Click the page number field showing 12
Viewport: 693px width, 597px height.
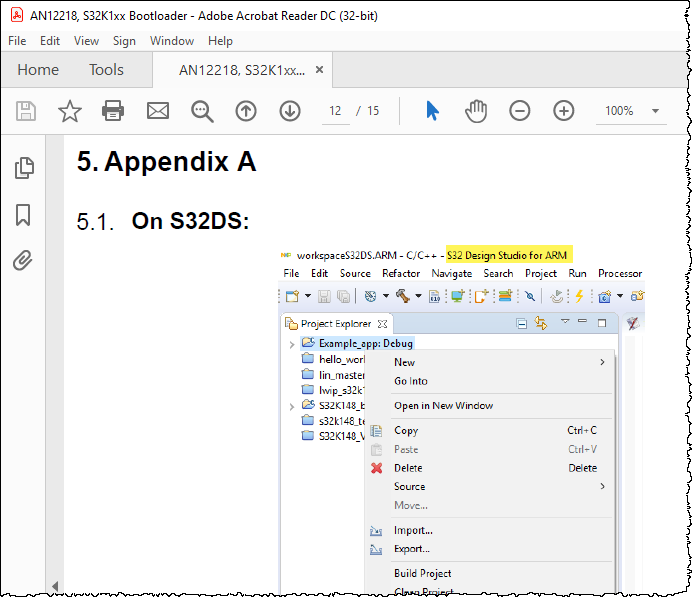click(335, 111)
